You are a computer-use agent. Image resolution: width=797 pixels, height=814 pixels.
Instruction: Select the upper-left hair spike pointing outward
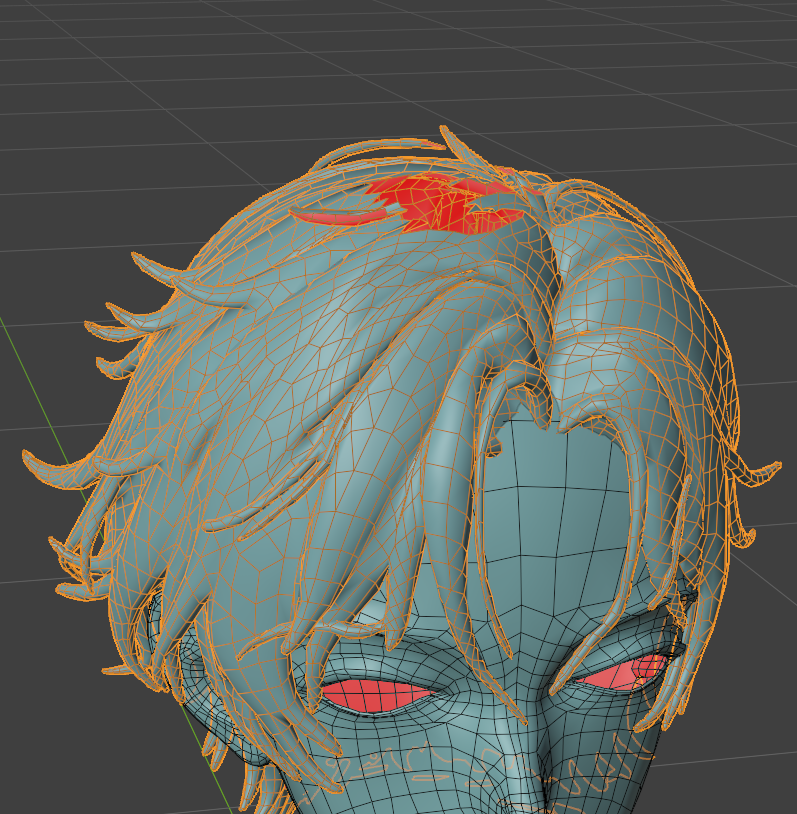coord(145,264)
